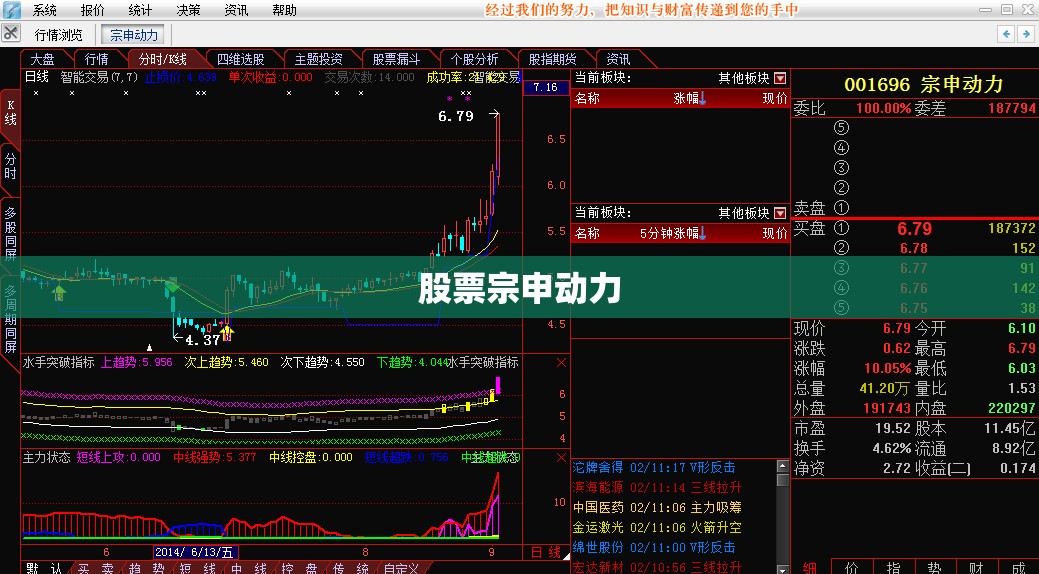Screen dimensions: 1039x574
Task: Click the 行情浏览 toolbar button
Action: [58, 34]
